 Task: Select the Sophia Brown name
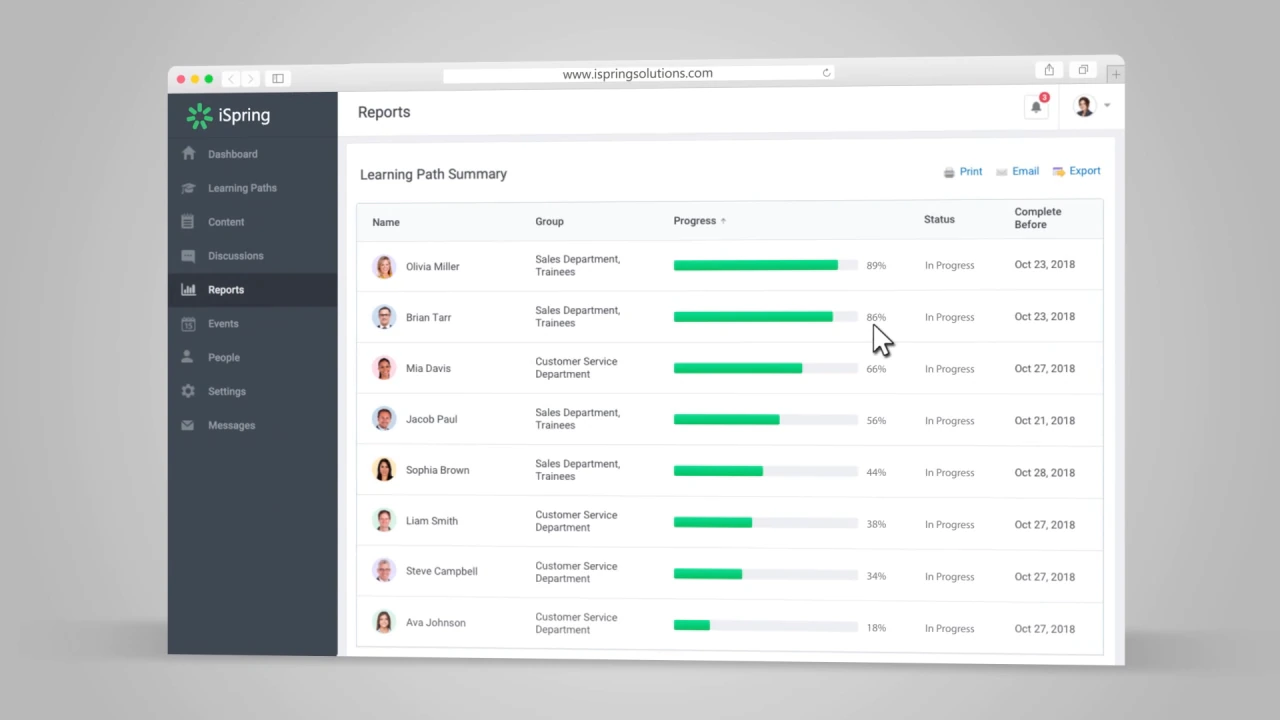[x=437, y=470]
